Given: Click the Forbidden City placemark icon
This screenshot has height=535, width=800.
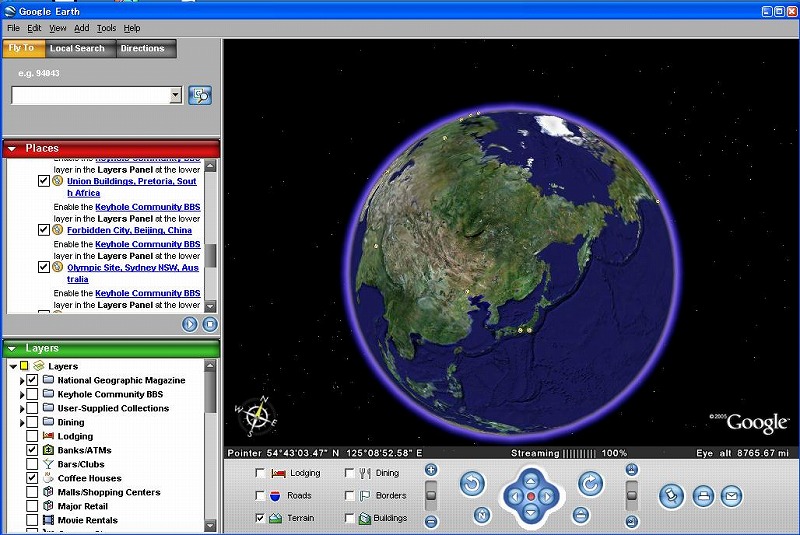Looking at the screenshot, I should pyautogui.click(x=58, y=230).
